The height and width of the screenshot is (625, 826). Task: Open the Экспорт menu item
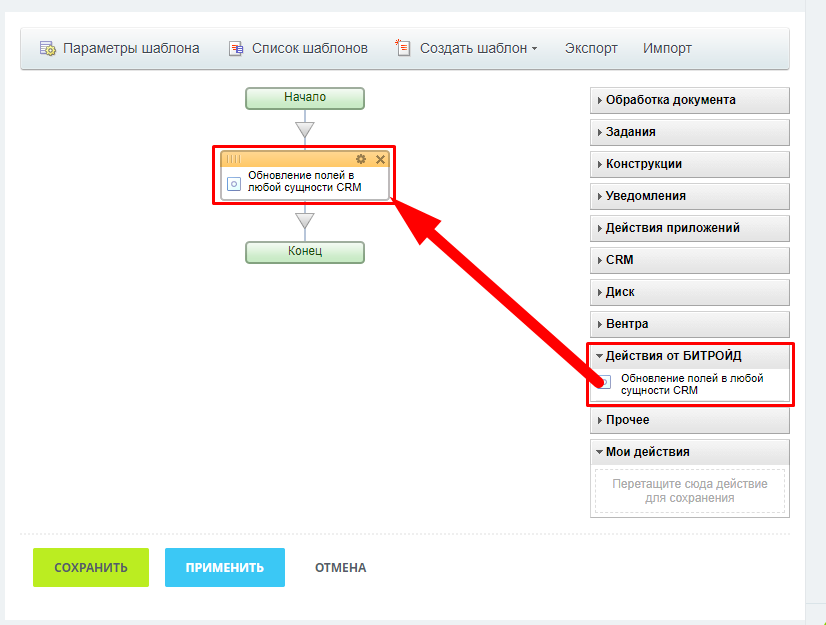[591, 48]
